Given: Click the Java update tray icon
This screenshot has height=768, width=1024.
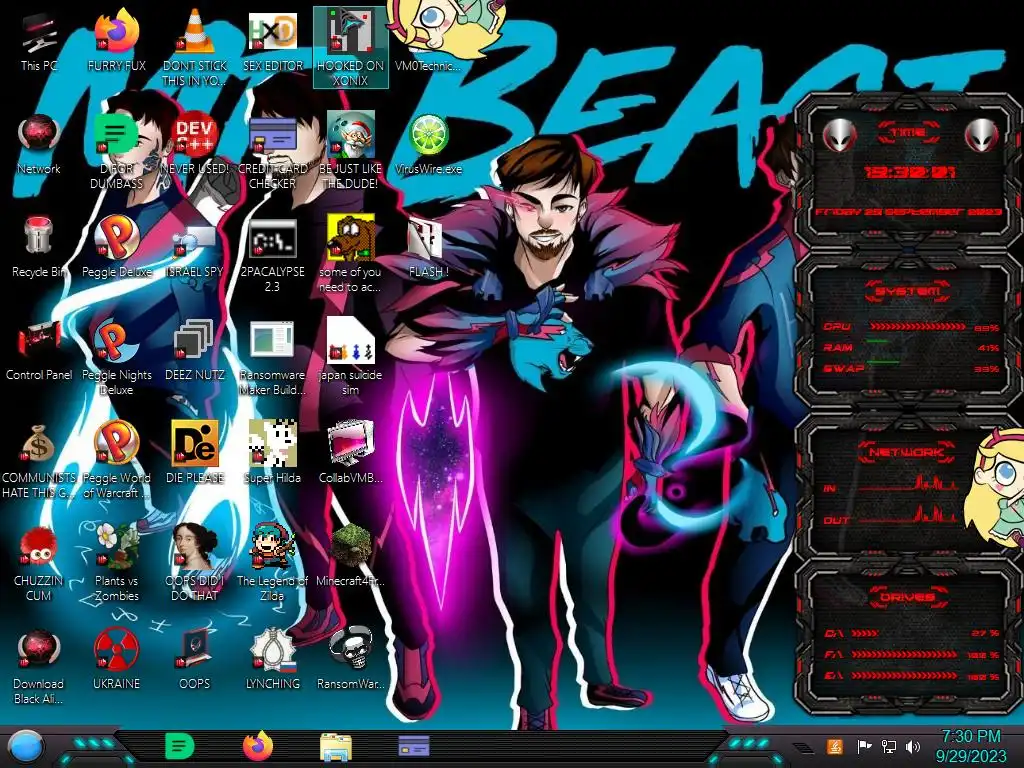Looking at the screenshot, I should click(x=835, y=747).
